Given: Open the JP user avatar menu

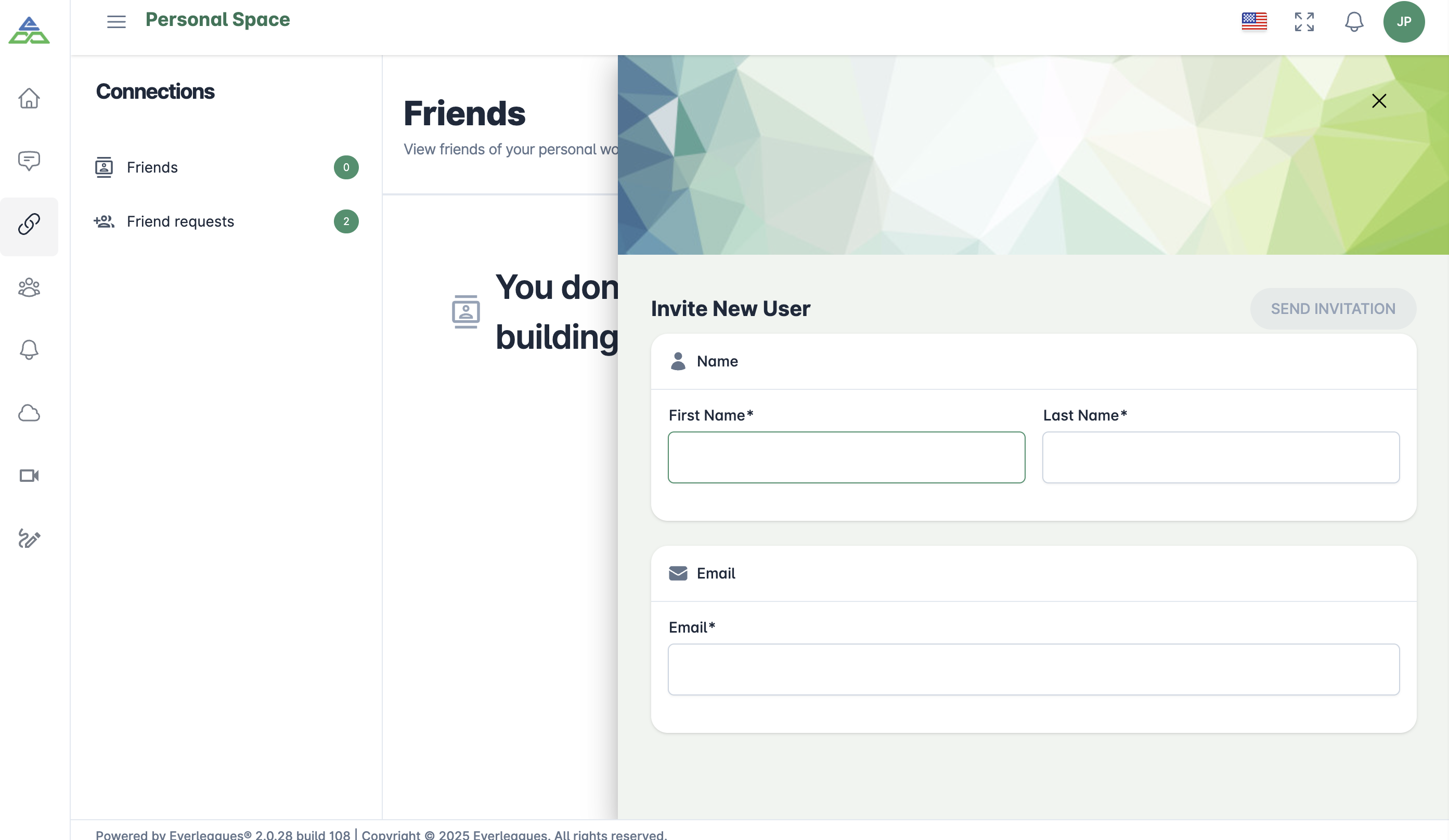Looking at the screenshot, I should [1404, 22].
